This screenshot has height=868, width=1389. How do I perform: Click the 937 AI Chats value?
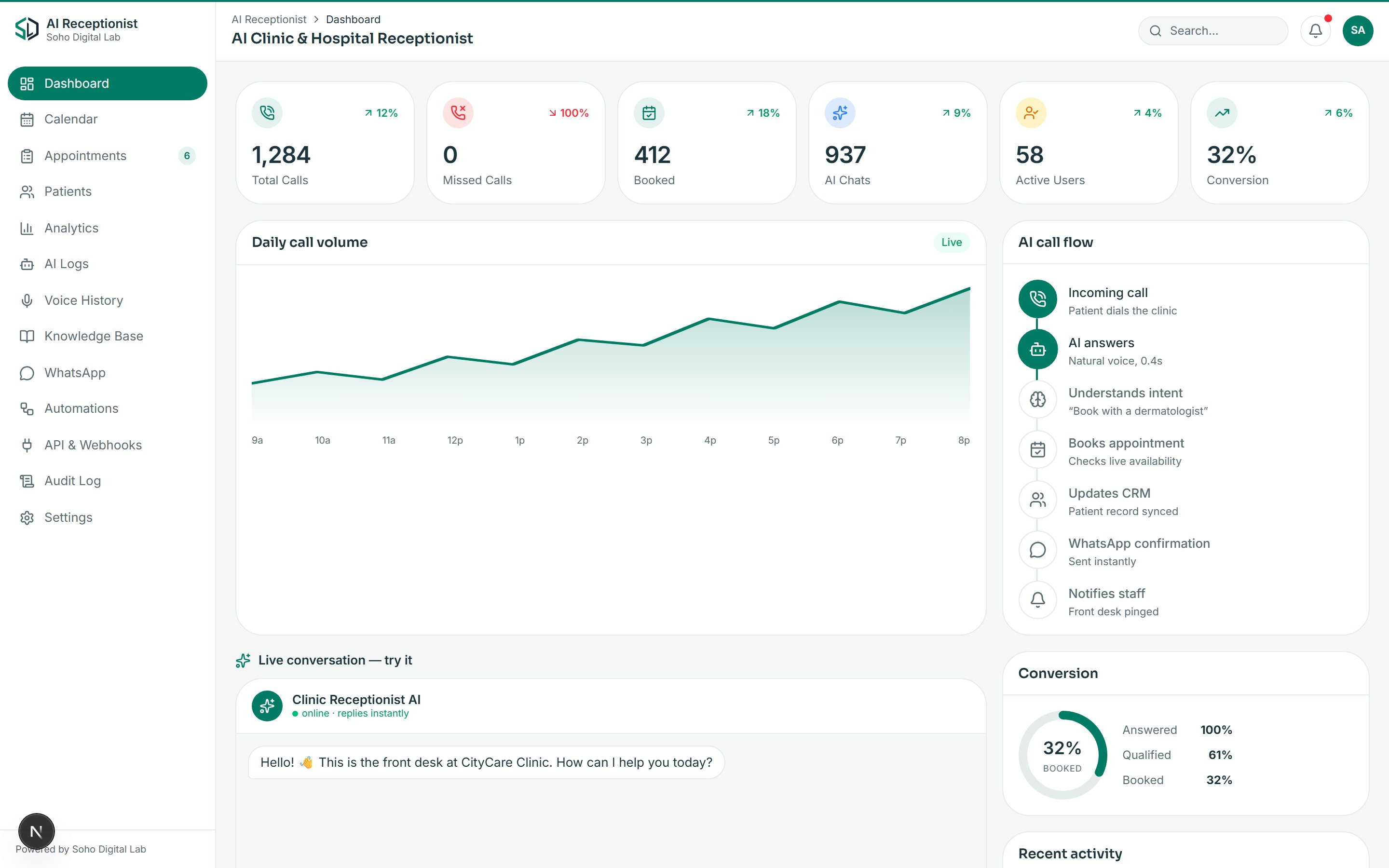point(845,155)
